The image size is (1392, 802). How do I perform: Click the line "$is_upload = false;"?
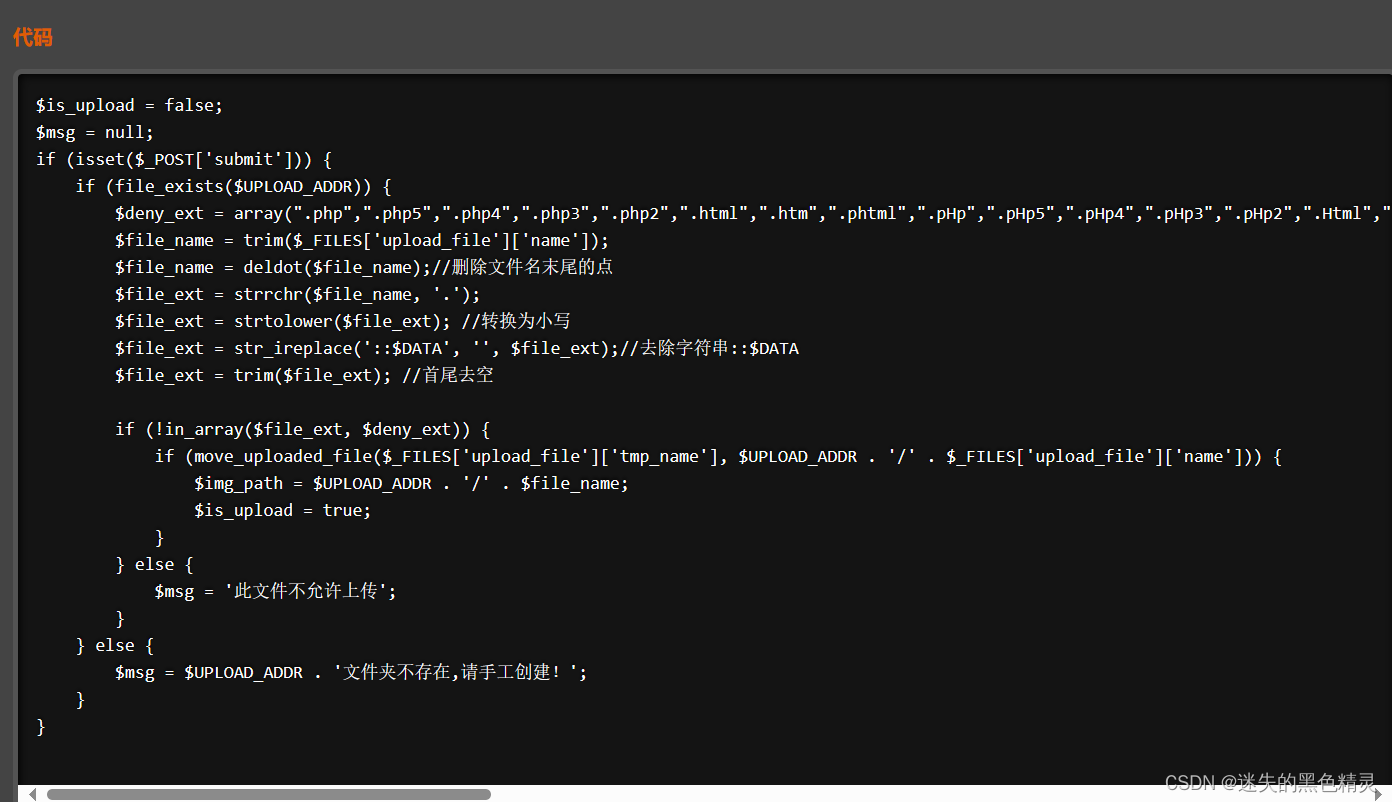pyautogui.click(x=129, y=105)
